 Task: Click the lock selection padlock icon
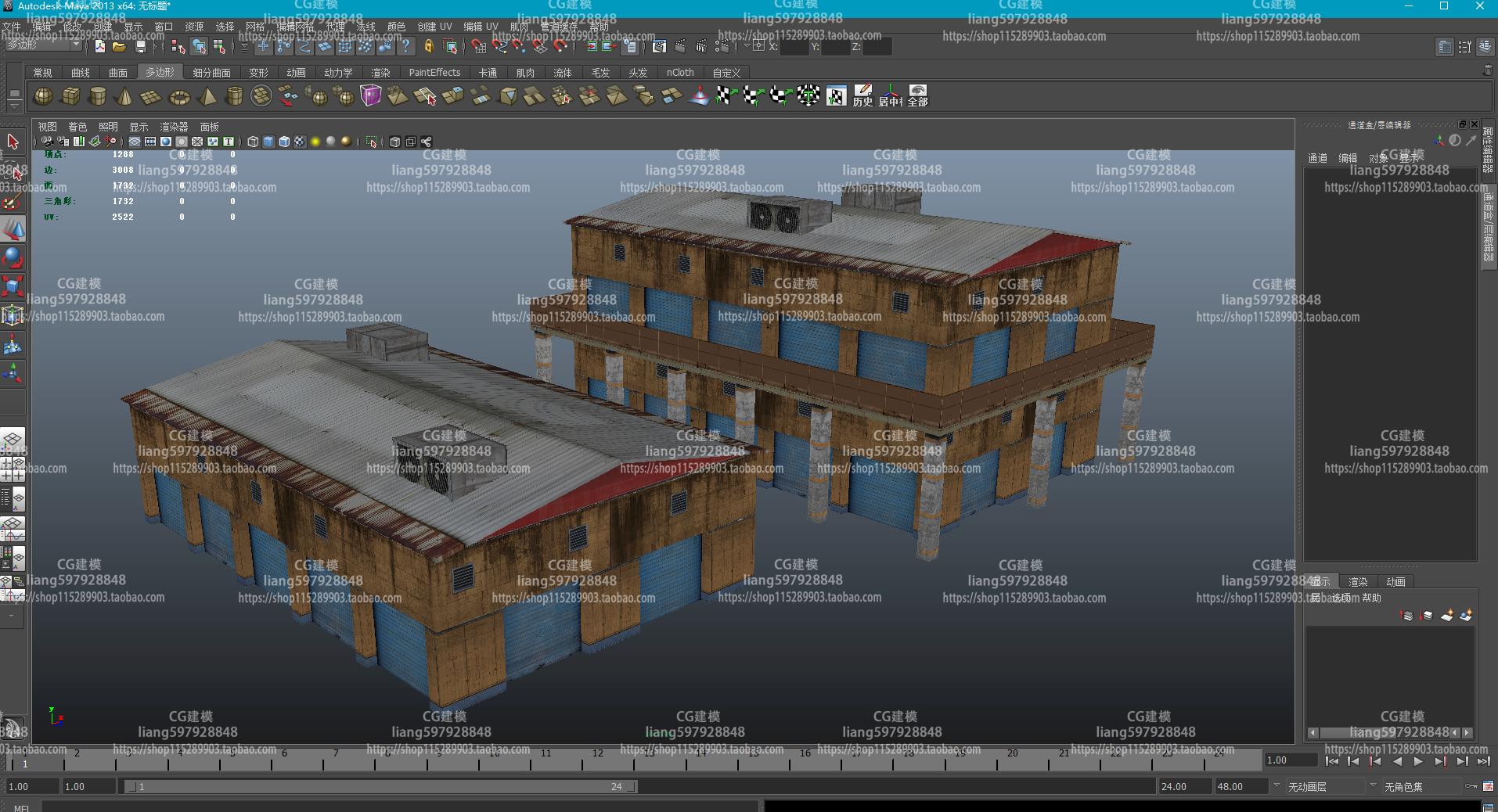[x=428, y=47]
